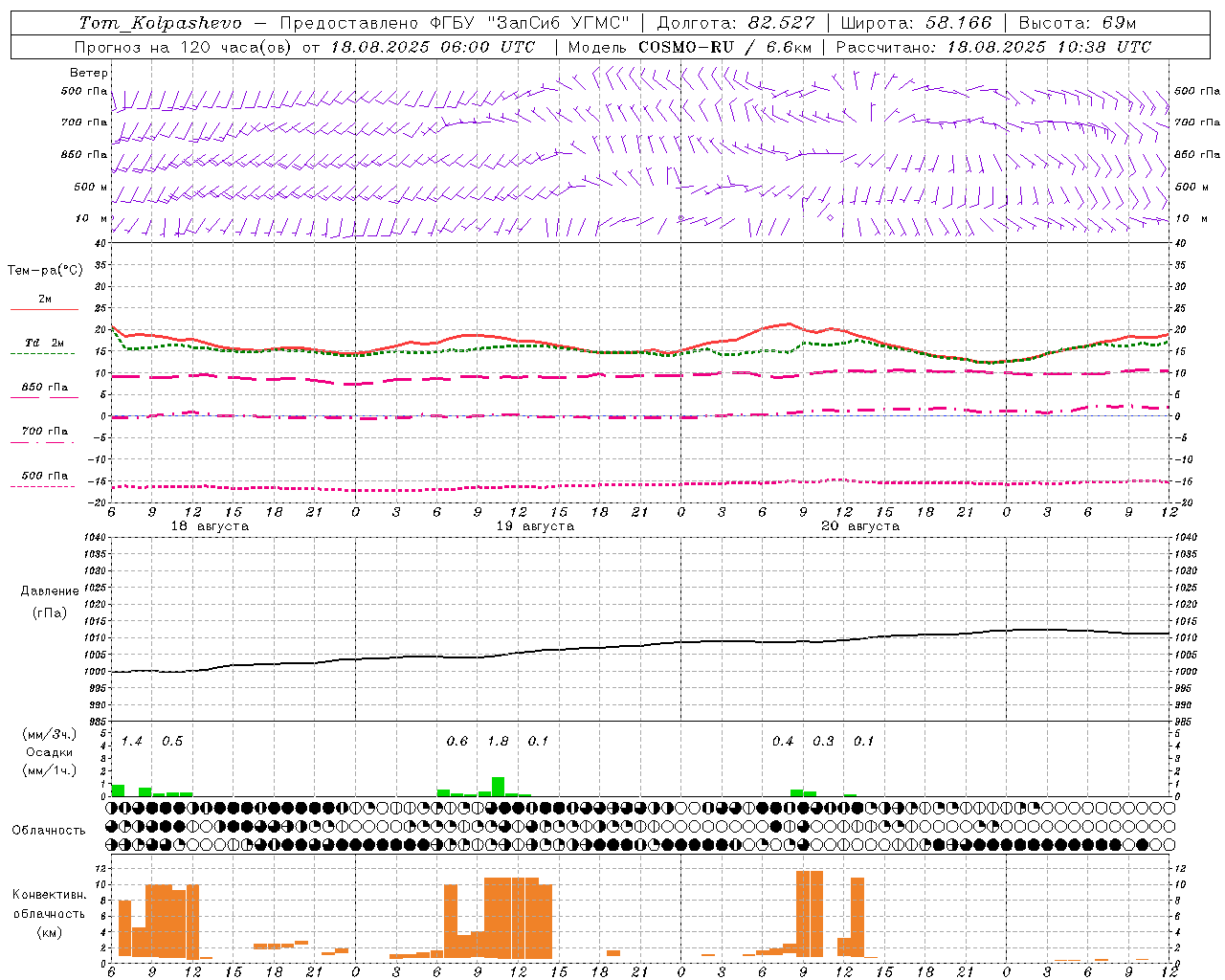The width and height of the screenshot is (1225, 980).
Task: Click the 0.3 precipitation total
Action: coord(823,742)
